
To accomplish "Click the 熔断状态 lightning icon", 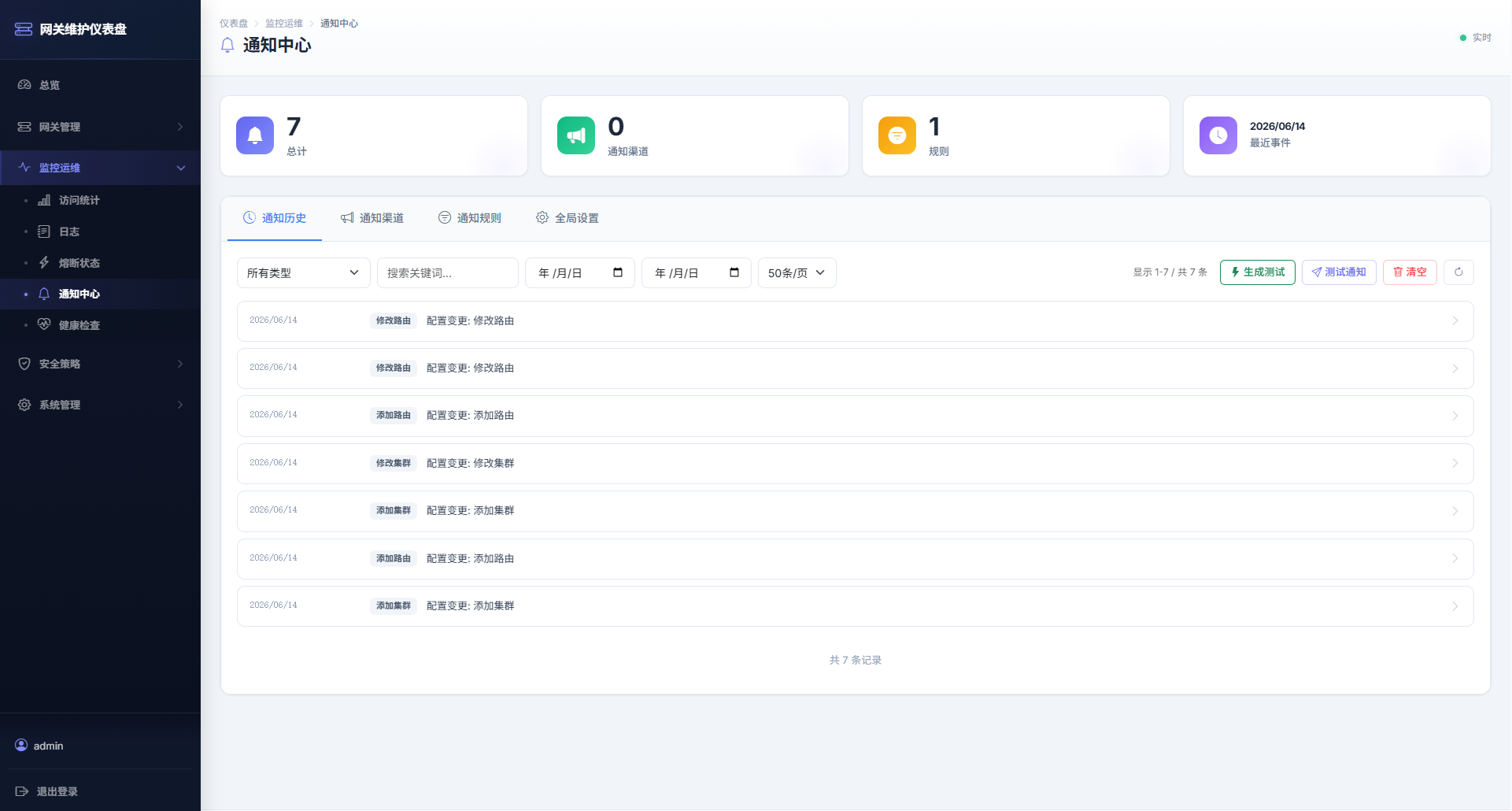I will (x=44, y=262).
